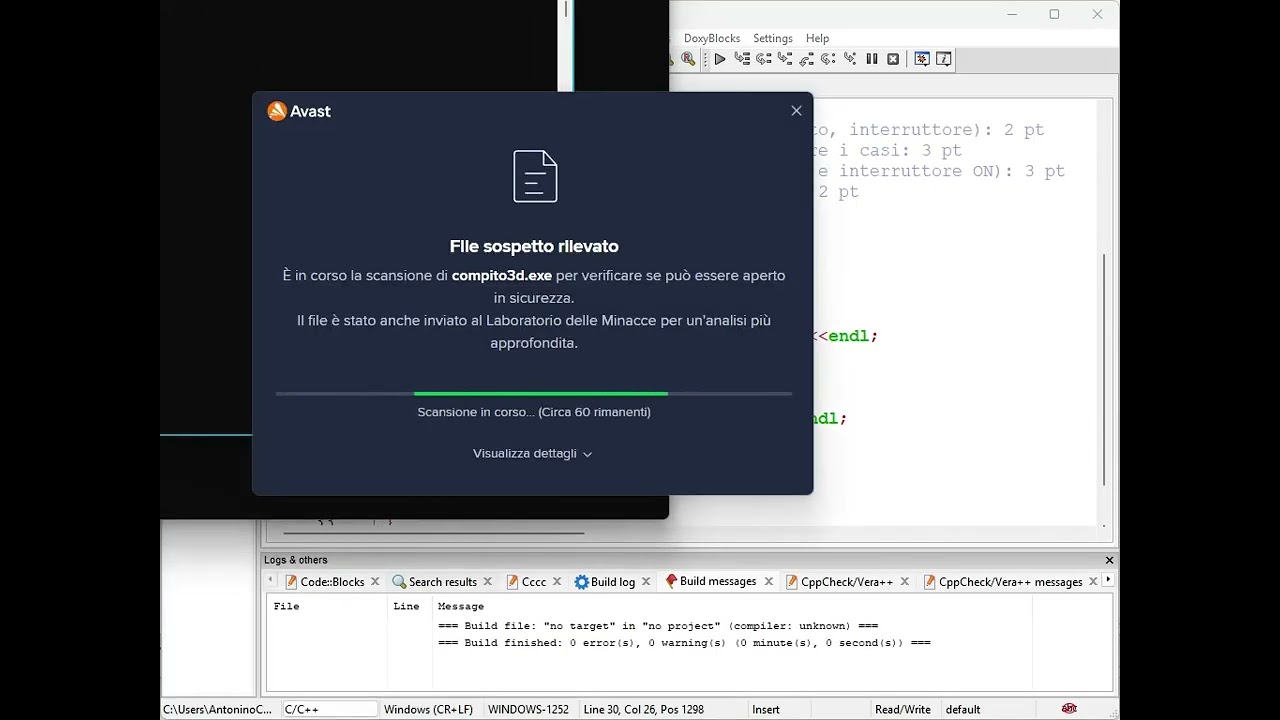Click the Avast scan progress bar
Viewport: 1280px width, 720px height.
click(x=534, y=394)
